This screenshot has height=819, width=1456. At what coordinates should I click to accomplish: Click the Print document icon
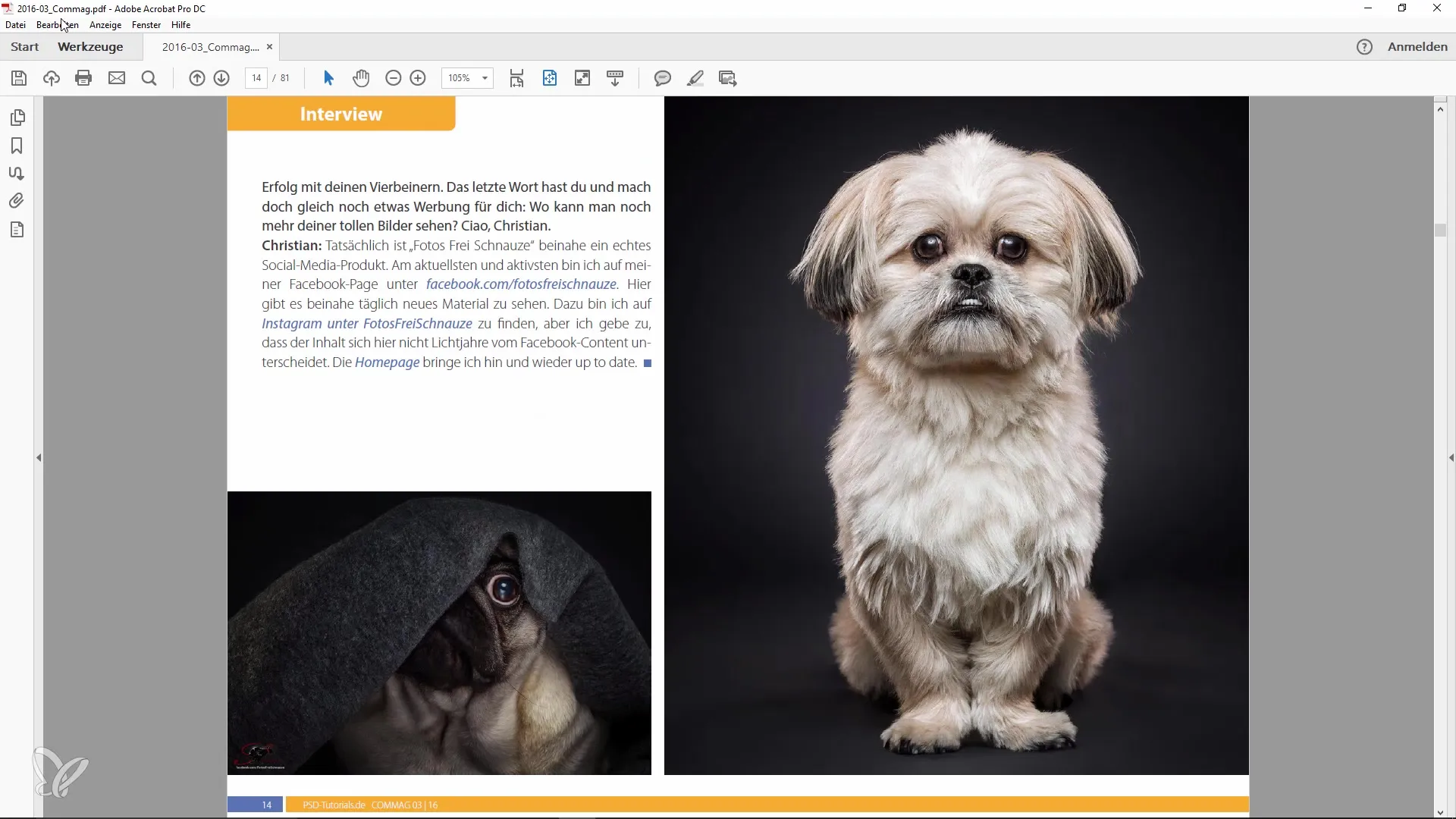click(84, 78)
